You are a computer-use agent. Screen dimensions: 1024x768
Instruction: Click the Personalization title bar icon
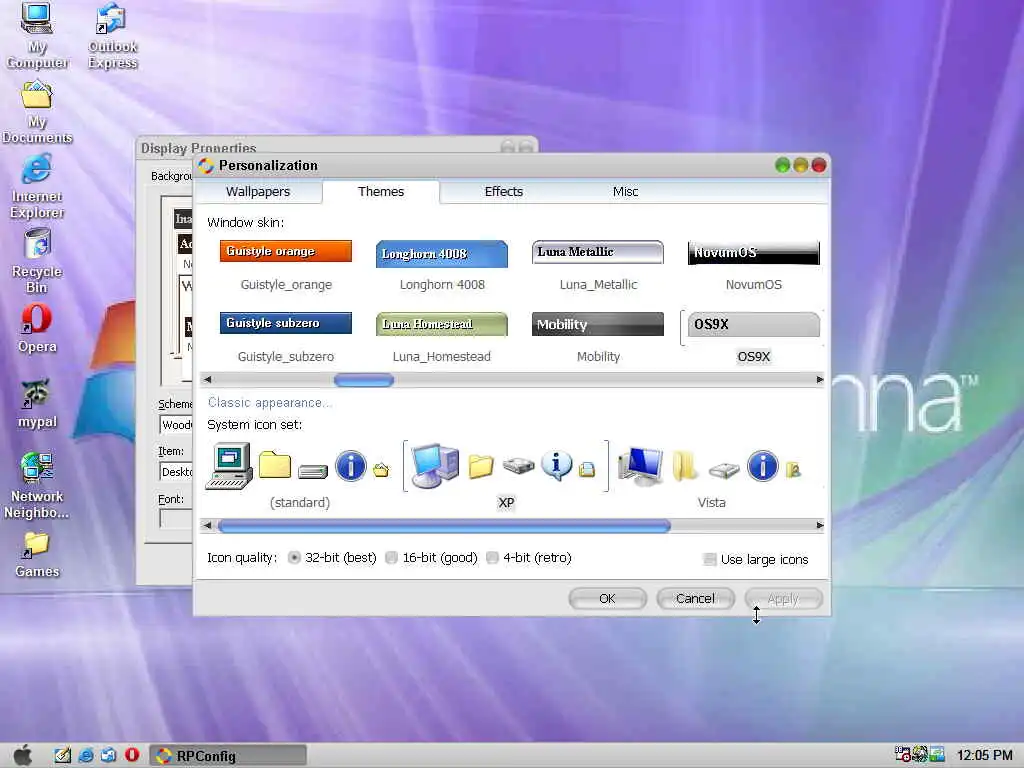tap(206, 166)
